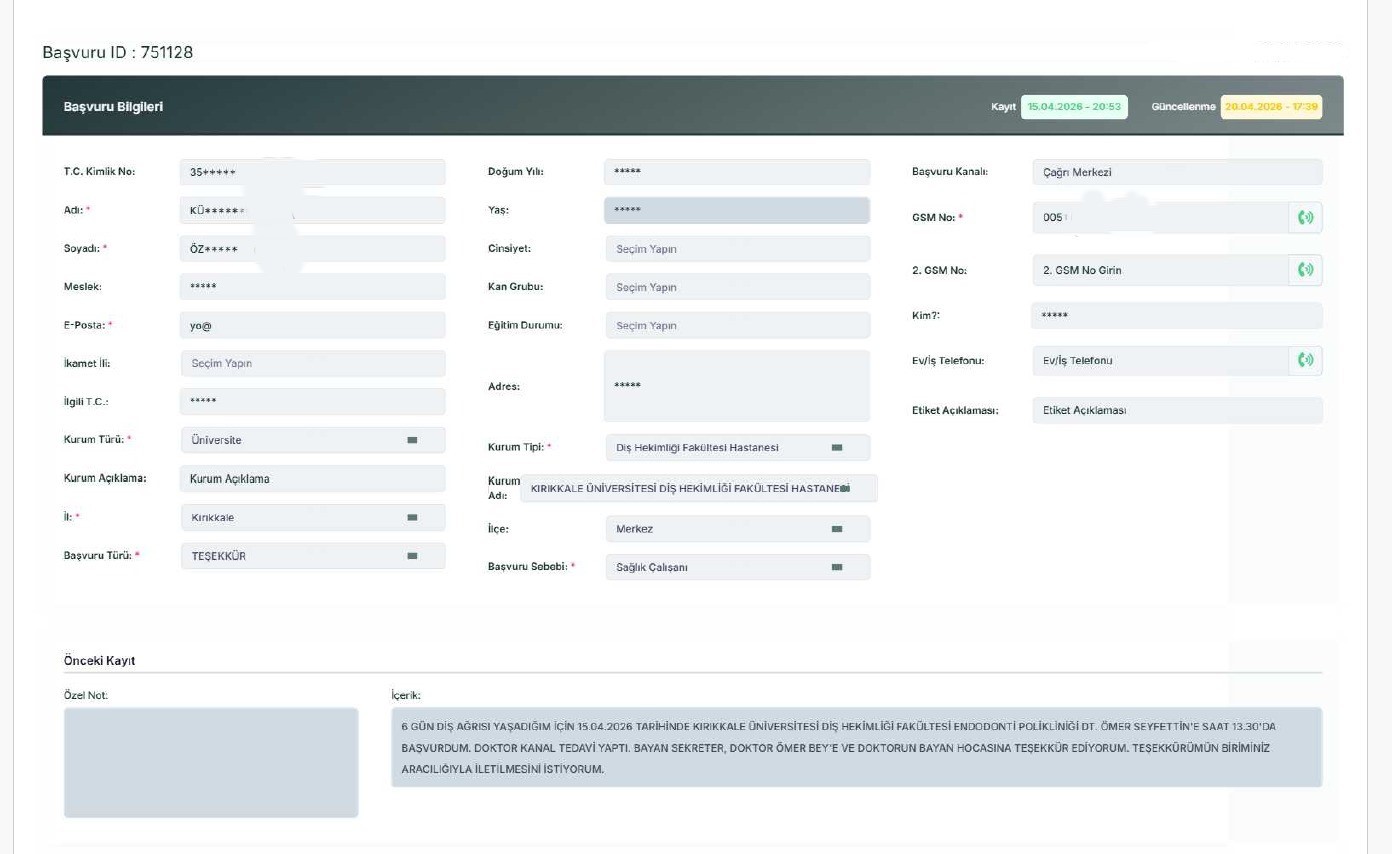
Task: Click the Başvuru Kanalı field showing Çağrı Merkezi
Action: [x=1176, y=172]
